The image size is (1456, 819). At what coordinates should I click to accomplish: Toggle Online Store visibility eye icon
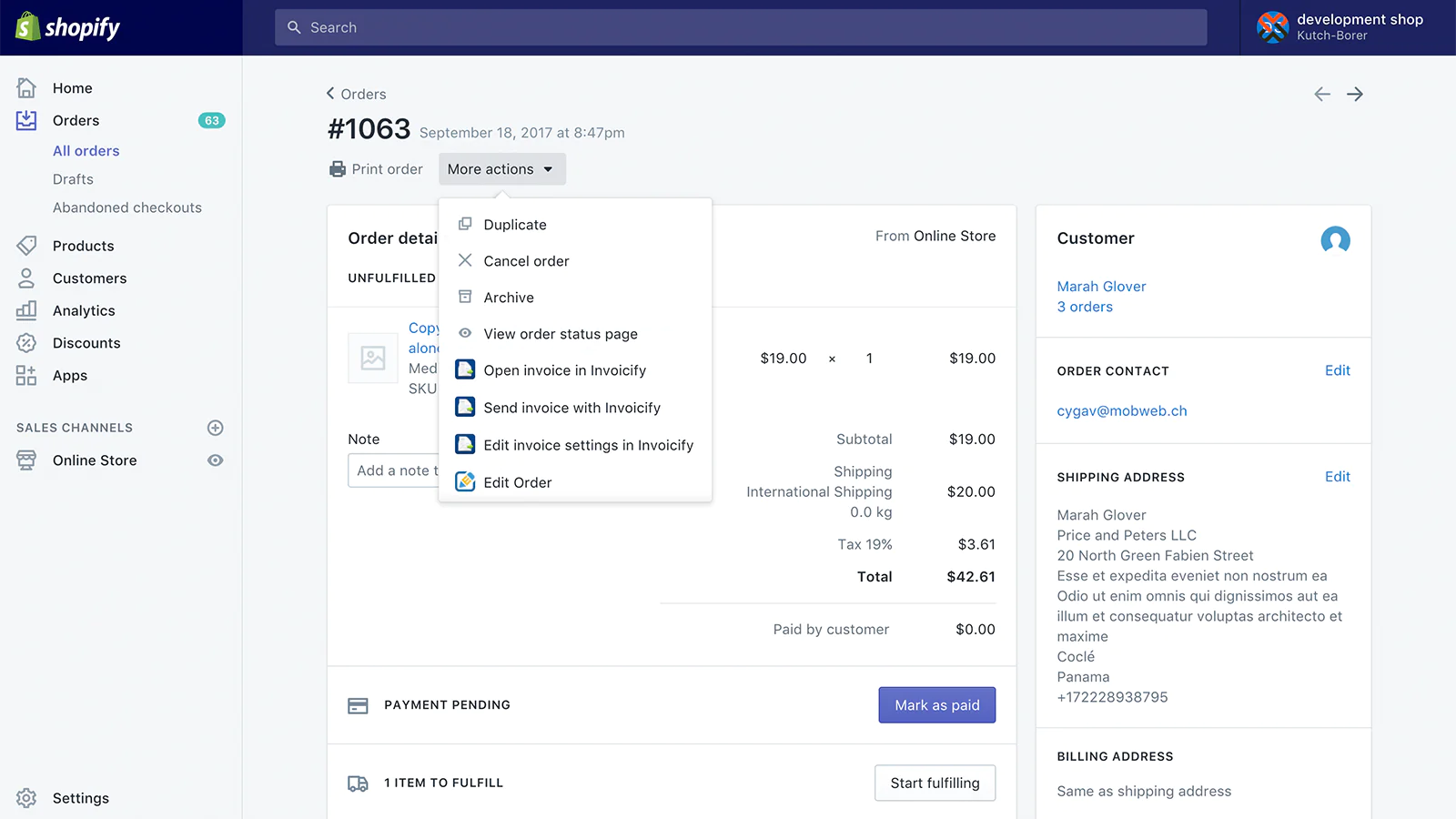tap(216, 460)
